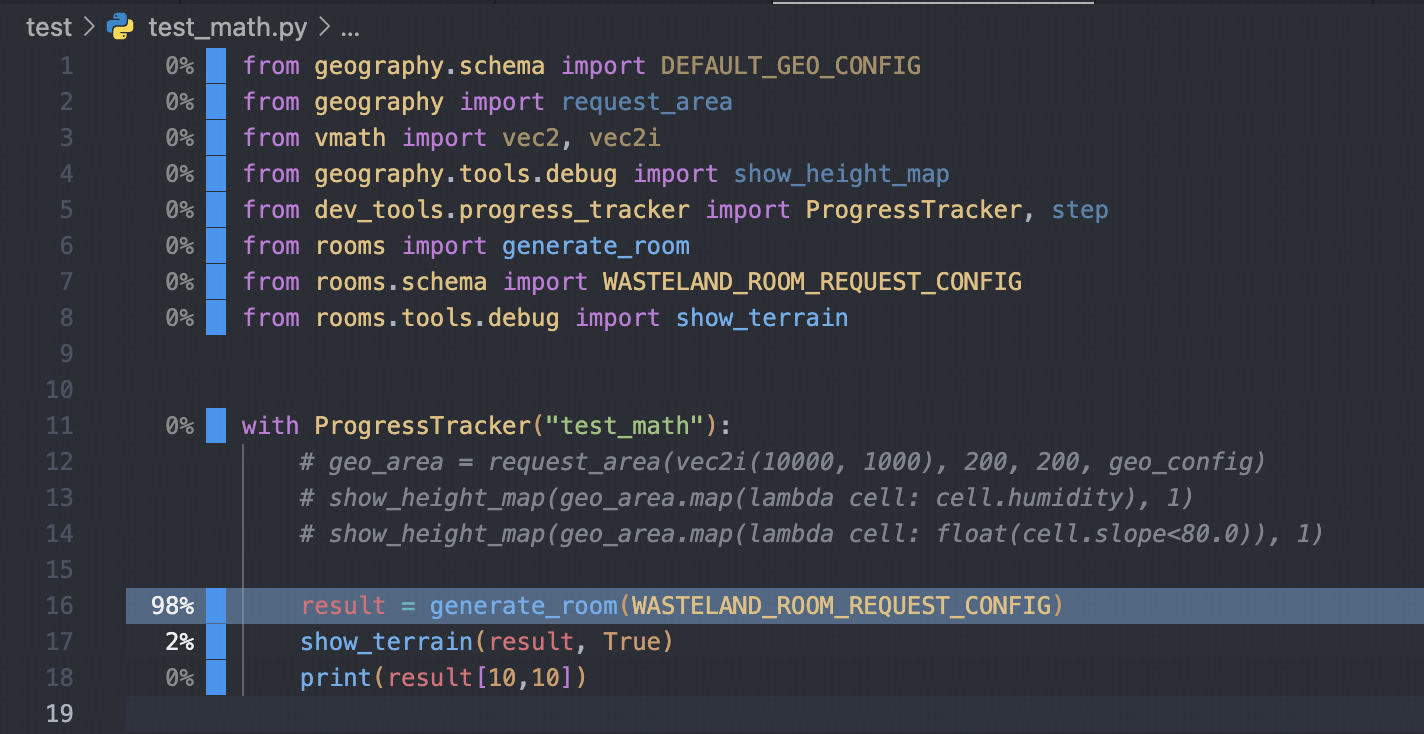Click the 0% badge on the vmath import line

pyautogui.click(x=181, y=137)
